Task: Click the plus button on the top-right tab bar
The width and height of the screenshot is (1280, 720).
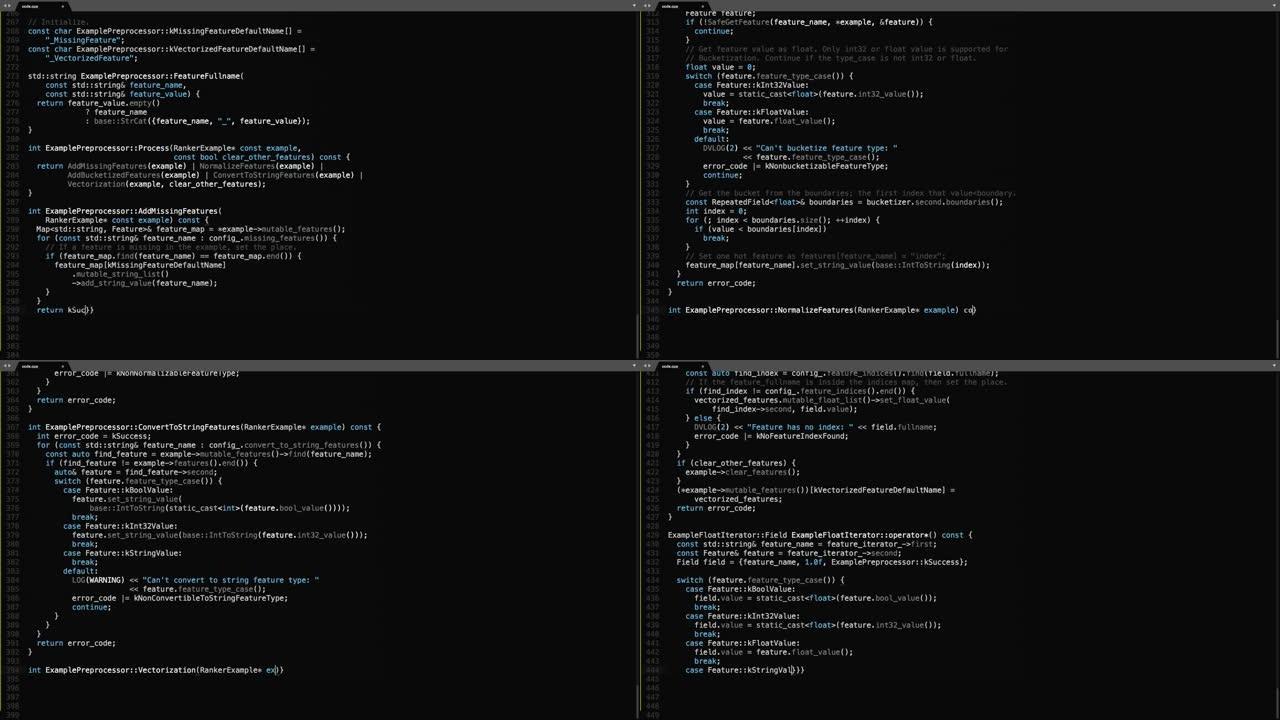Action: [702, 6]
